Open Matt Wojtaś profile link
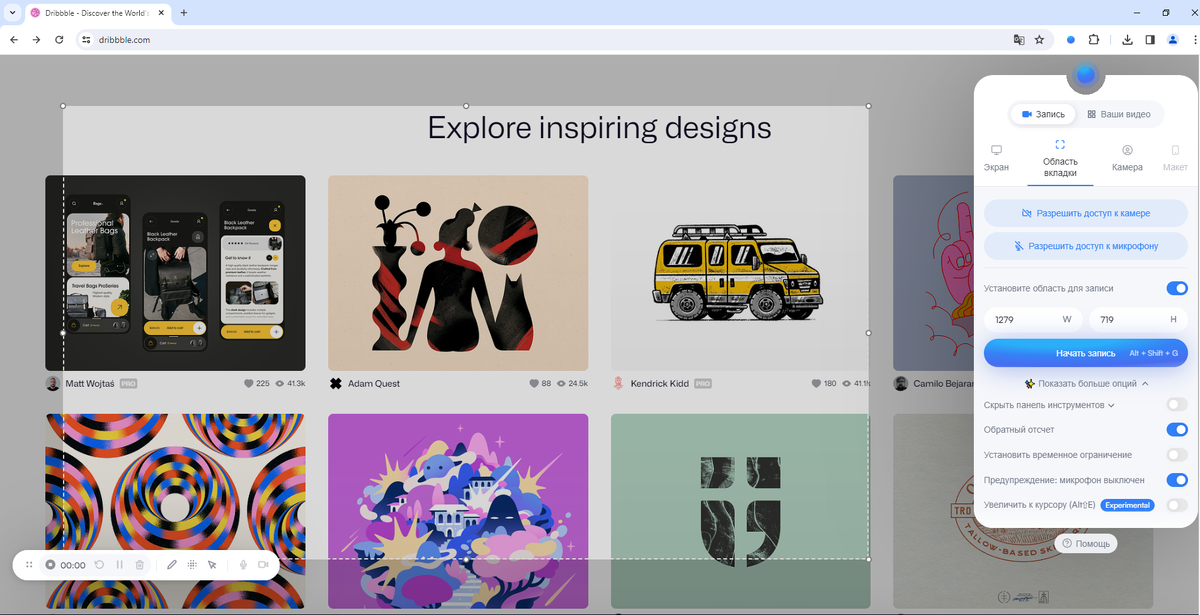Viewport: 1200px width, 615px height. [x=91, y=384]
